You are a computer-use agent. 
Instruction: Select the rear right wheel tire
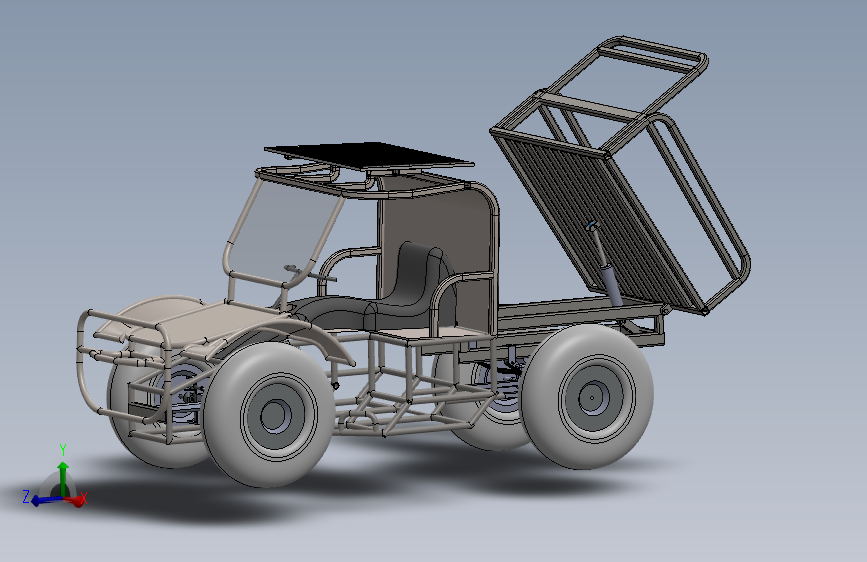587,397
